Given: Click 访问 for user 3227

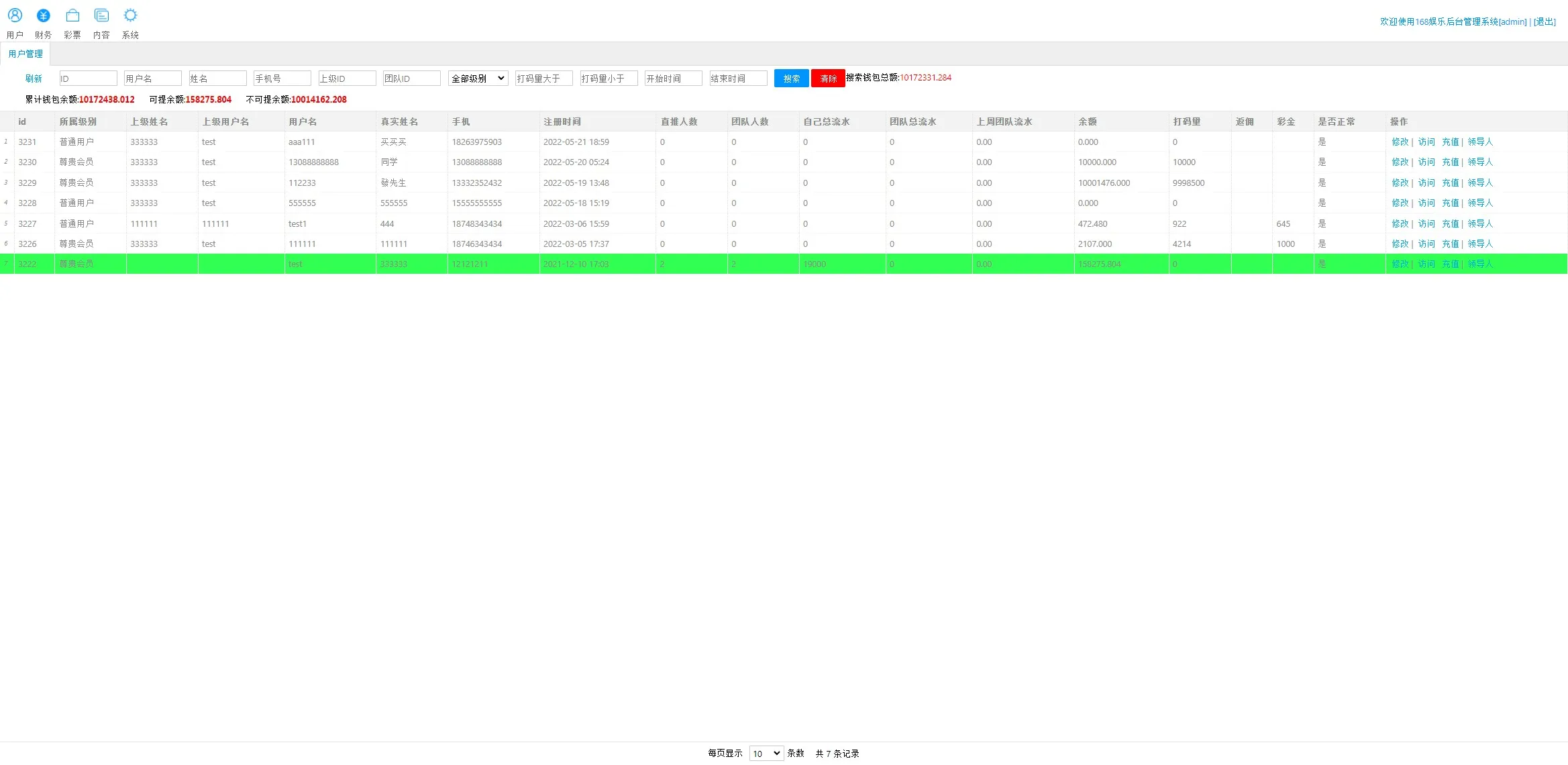Looking at the screenshot, I should point(1426,223).
